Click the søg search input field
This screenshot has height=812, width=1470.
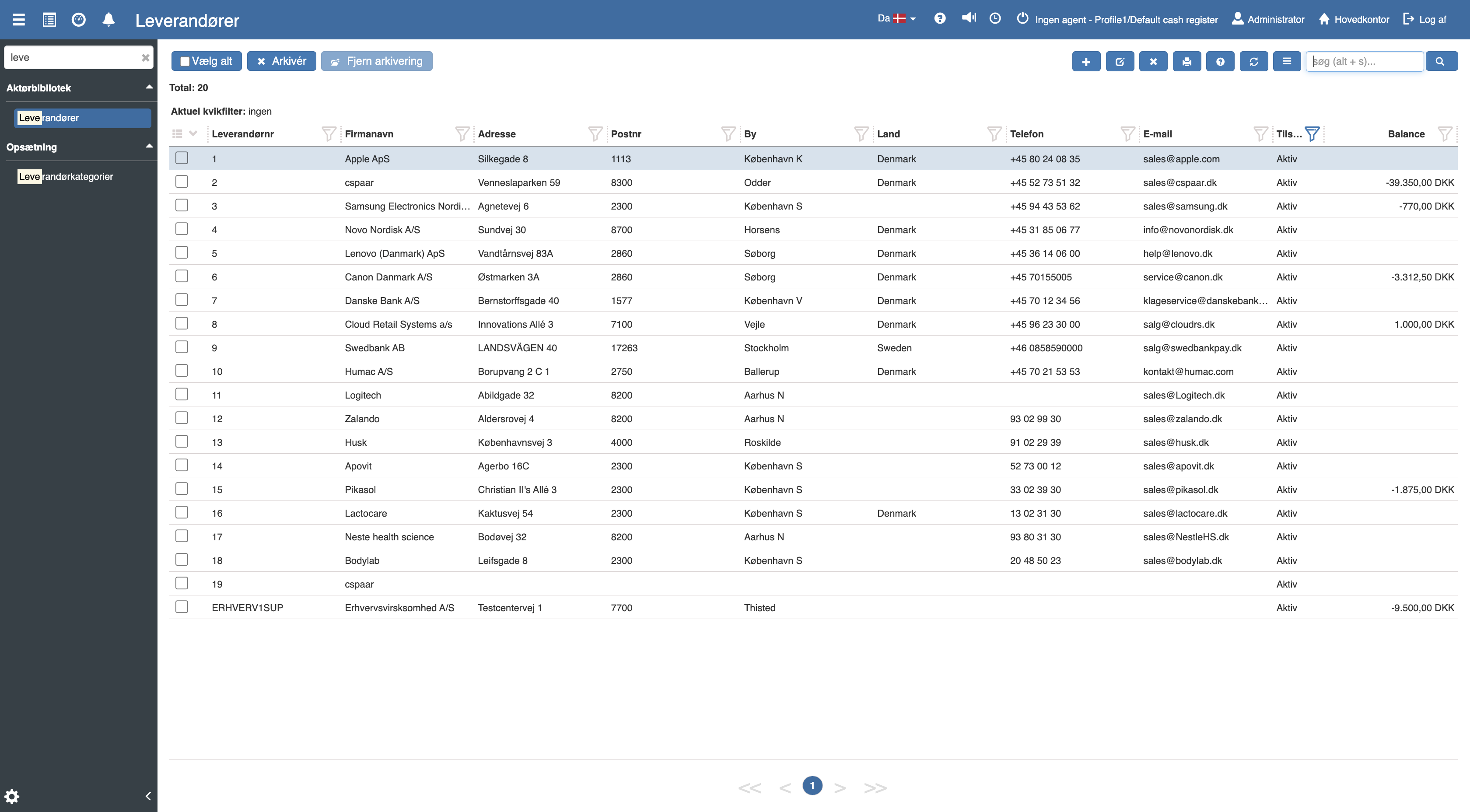tap(1364, 62)
